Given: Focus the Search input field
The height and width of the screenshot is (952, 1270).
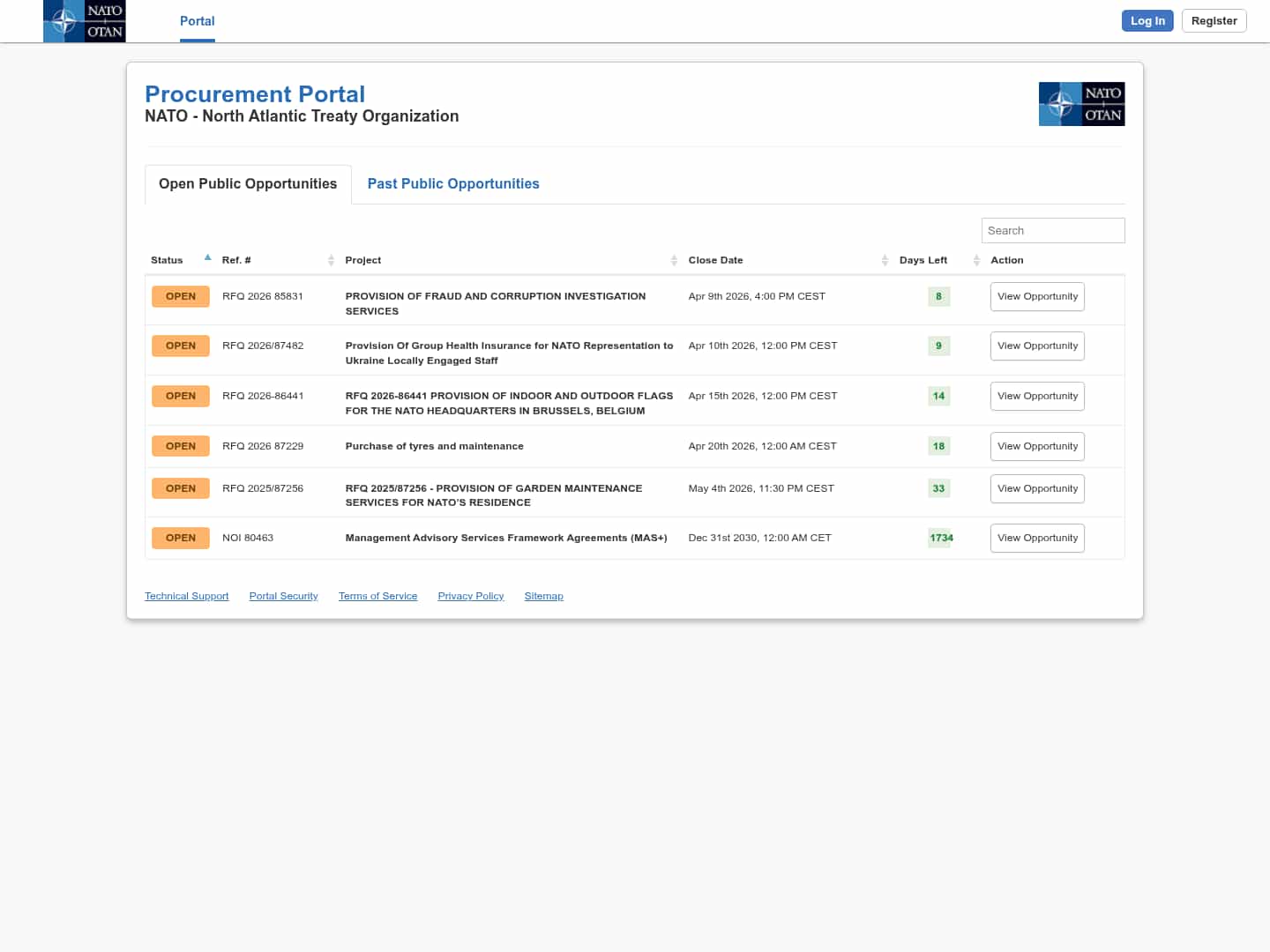Looking at the screenshot, I should pos(1052,230).
